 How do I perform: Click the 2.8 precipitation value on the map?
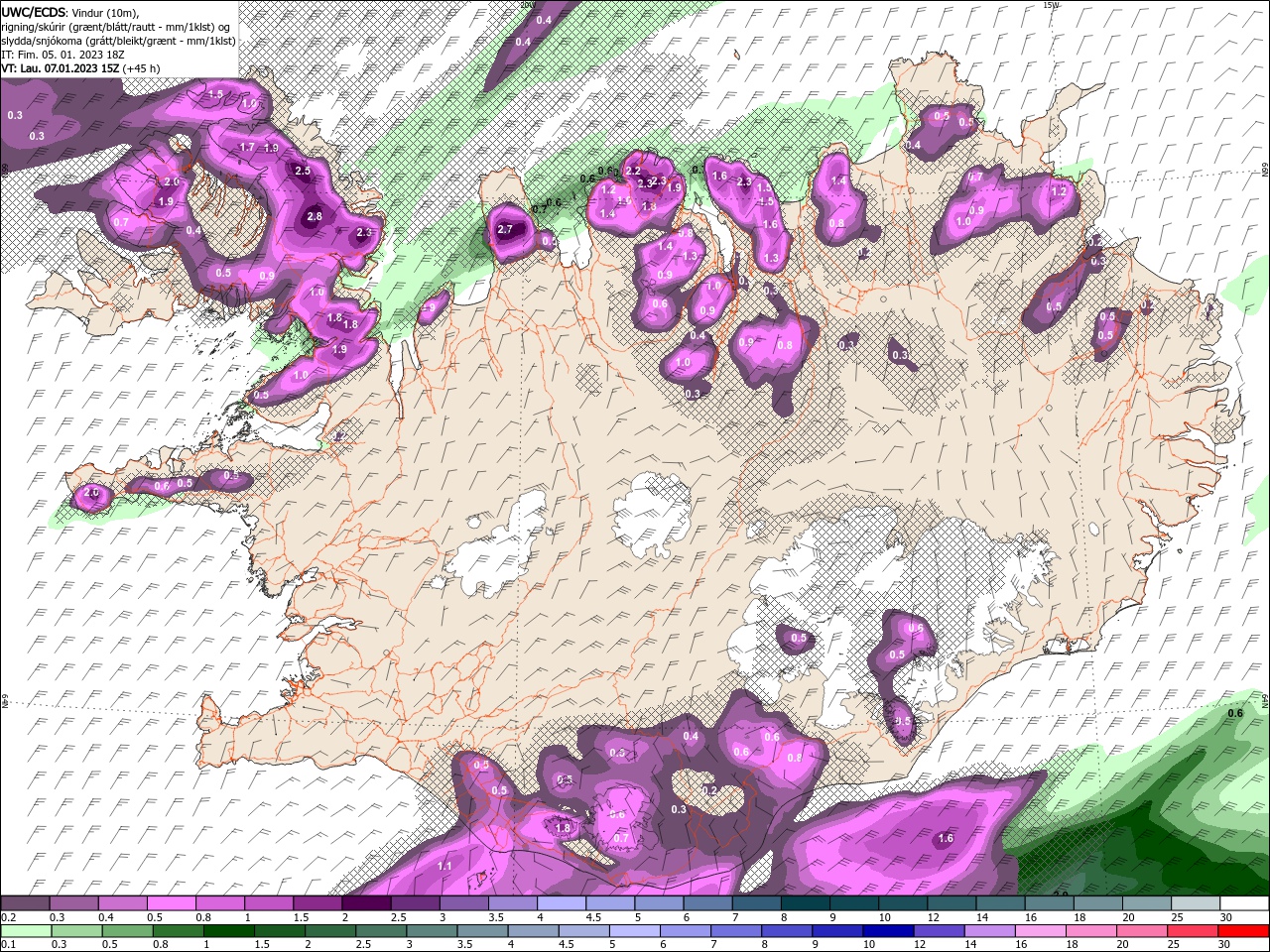(315, 216)
